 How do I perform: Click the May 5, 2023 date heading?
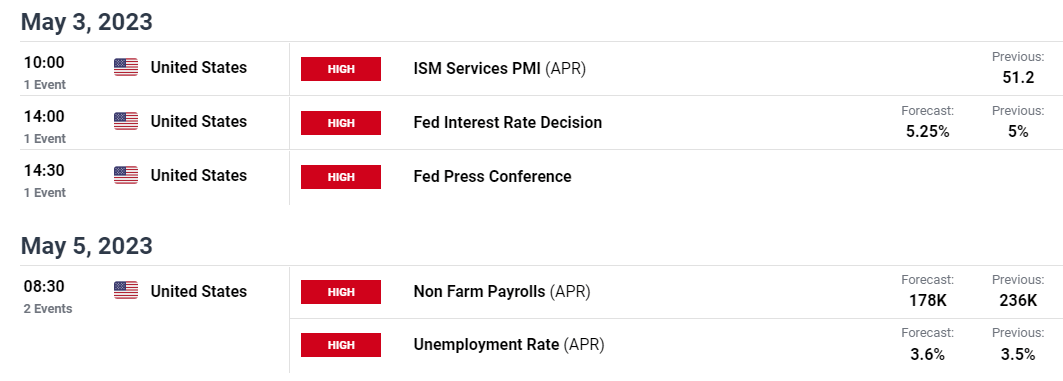(87, 245)
